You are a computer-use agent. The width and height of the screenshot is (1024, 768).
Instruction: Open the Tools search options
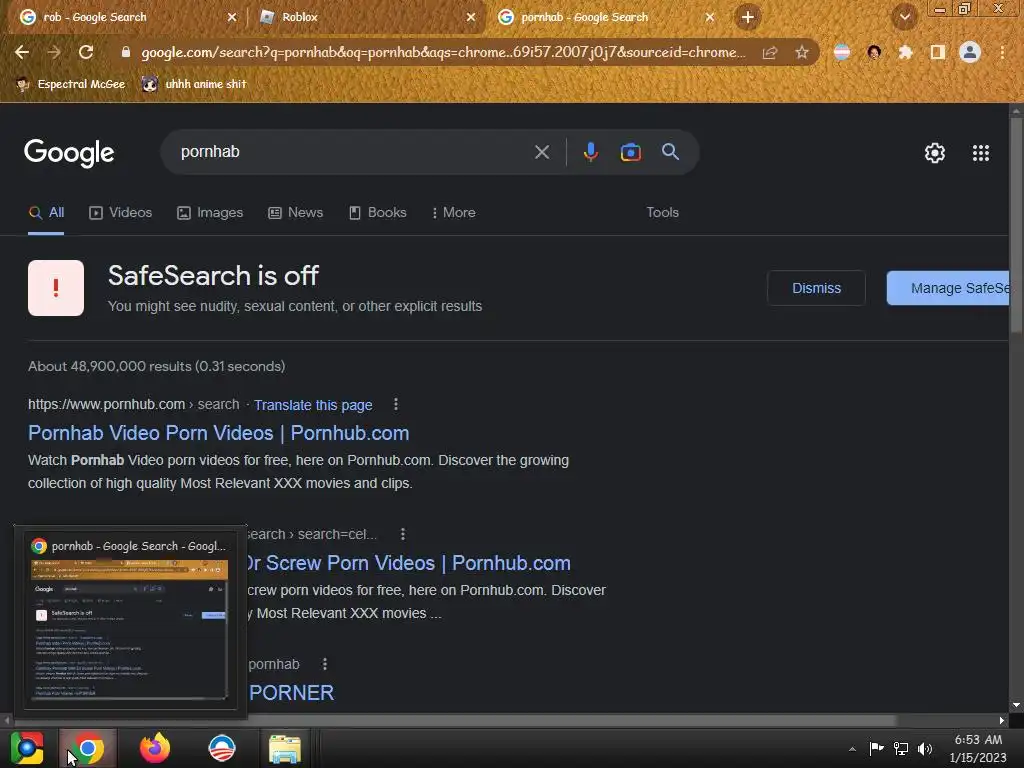pos(662,213)
